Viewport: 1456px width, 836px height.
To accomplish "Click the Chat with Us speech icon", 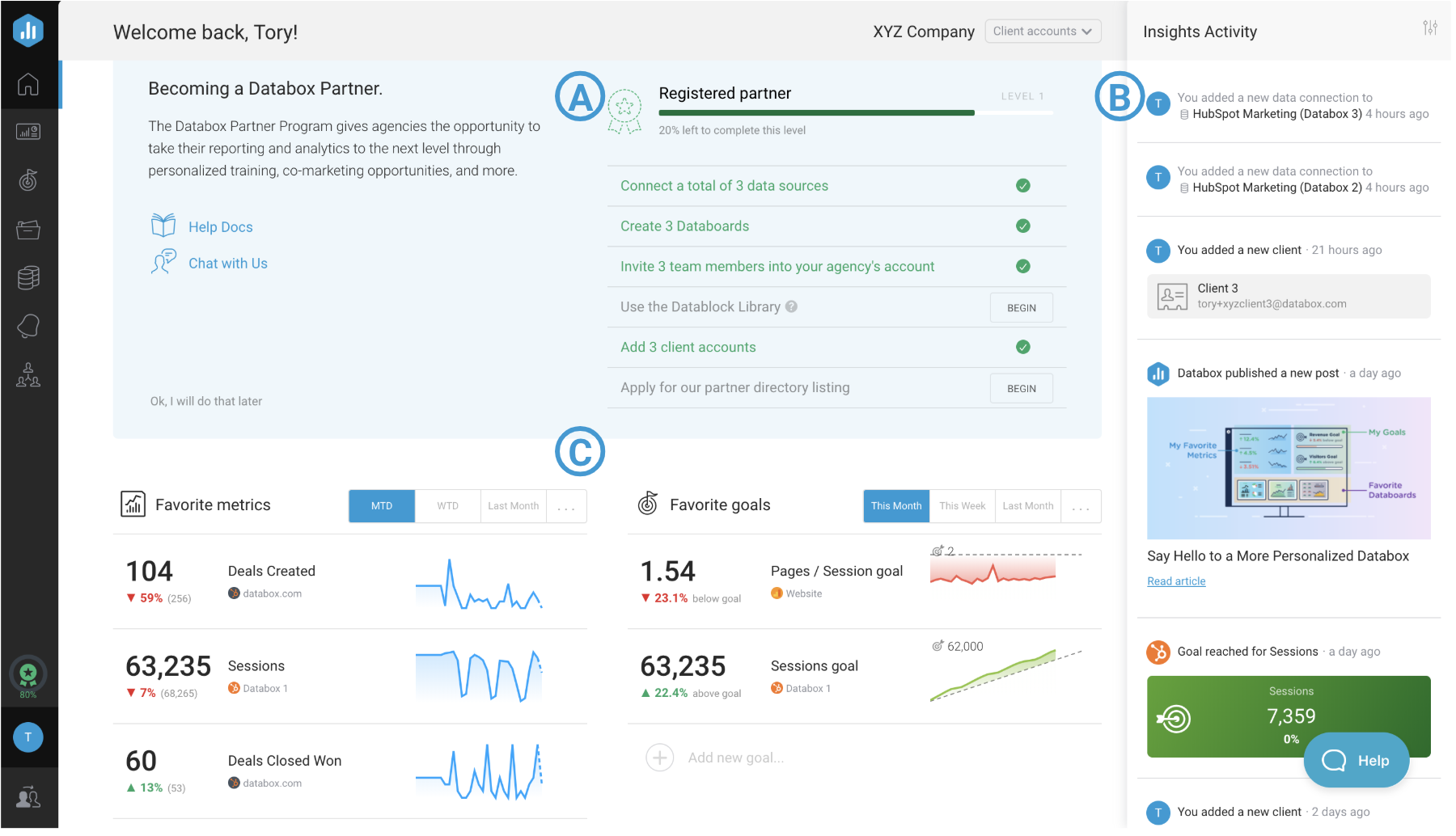I will pyautogui.click(x=163, y=262).
